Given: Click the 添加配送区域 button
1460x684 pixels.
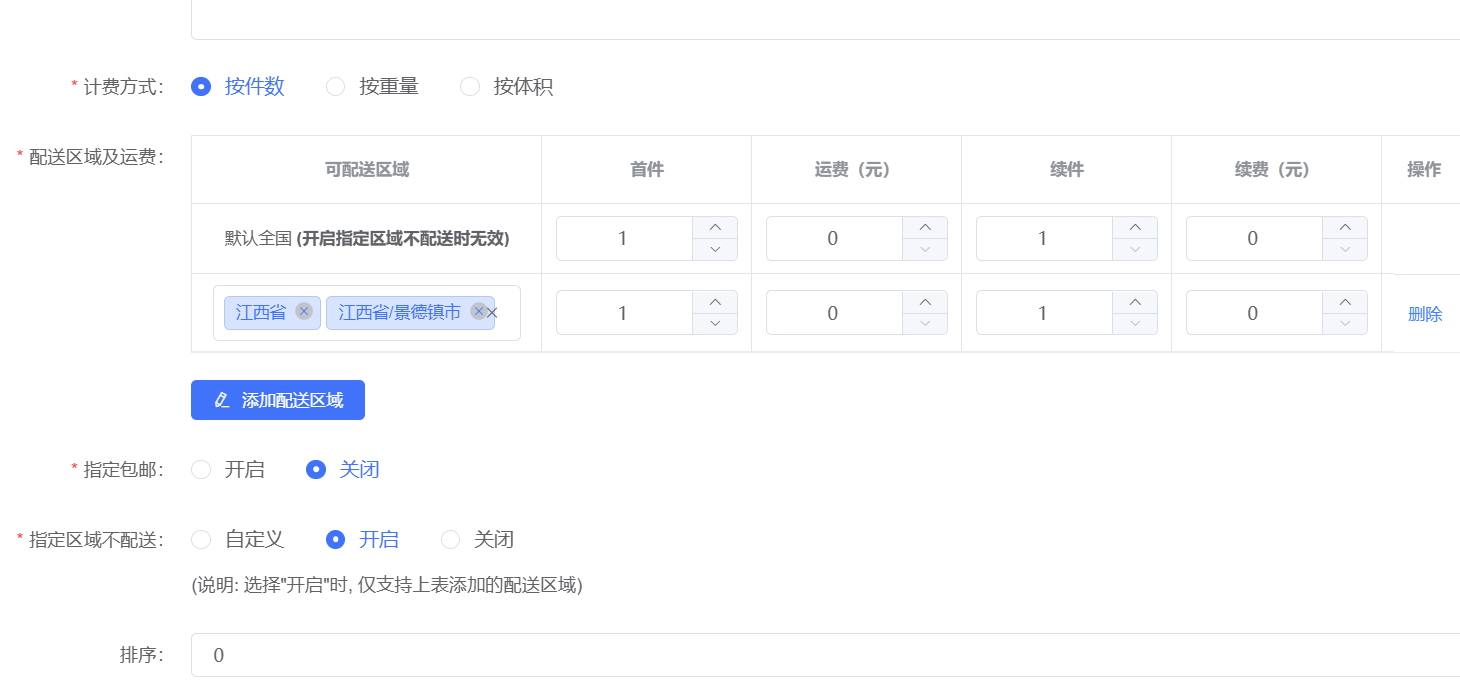Looking at the screenshot, I should pos(278,400).
